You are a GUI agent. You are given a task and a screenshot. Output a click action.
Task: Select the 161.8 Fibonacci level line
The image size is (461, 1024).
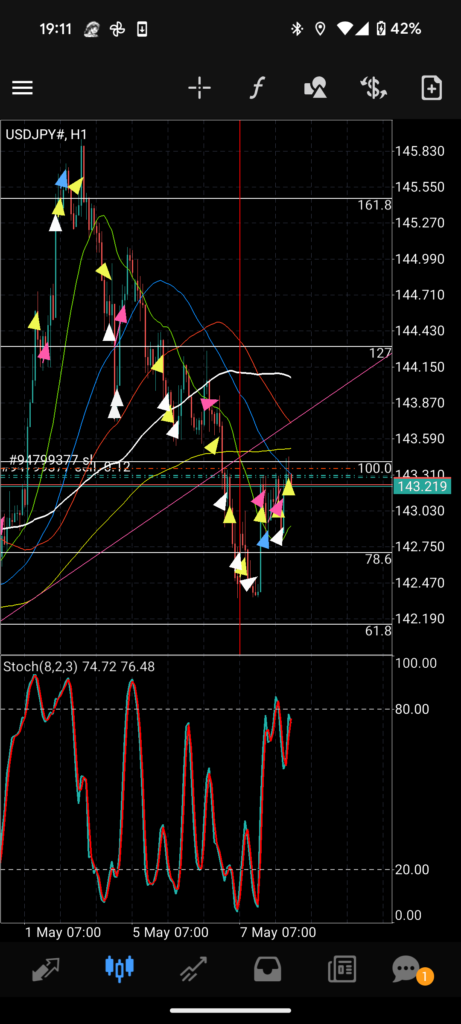tap(196, 198)
